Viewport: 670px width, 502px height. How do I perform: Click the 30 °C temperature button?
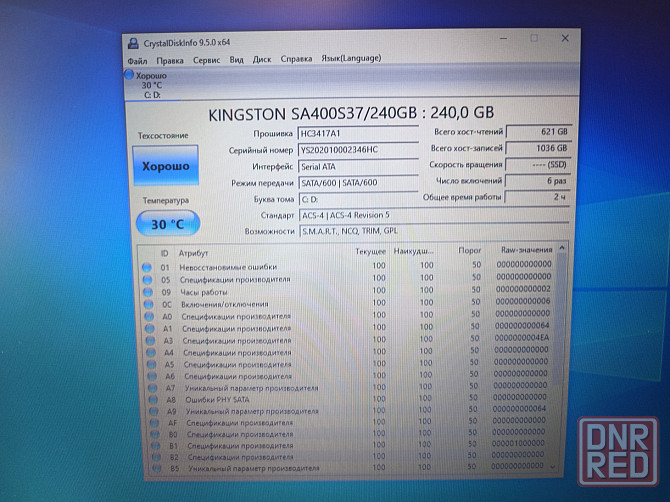pyautogui.click(x=168, y=223)
